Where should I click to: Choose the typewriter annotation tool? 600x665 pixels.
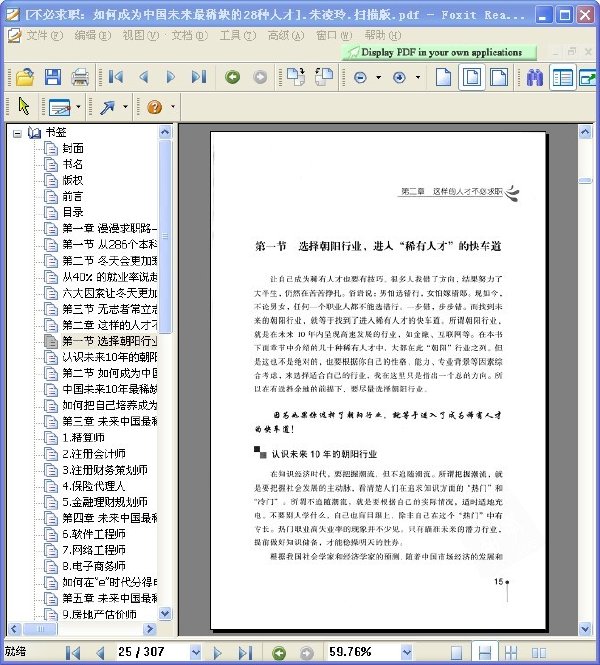coord(59,107)
